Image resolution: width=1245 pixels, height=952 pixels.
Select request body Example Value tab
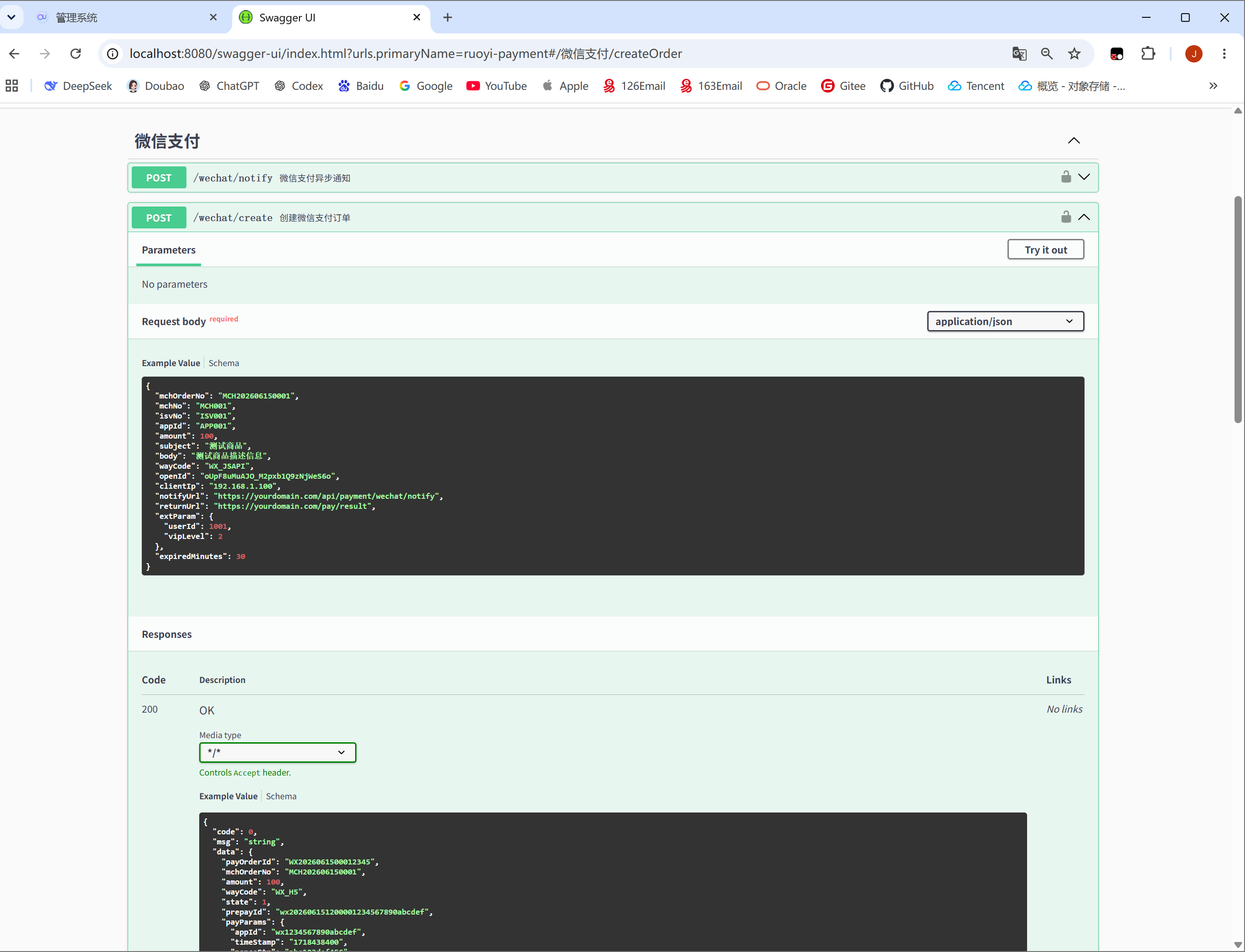coord(171,363)
